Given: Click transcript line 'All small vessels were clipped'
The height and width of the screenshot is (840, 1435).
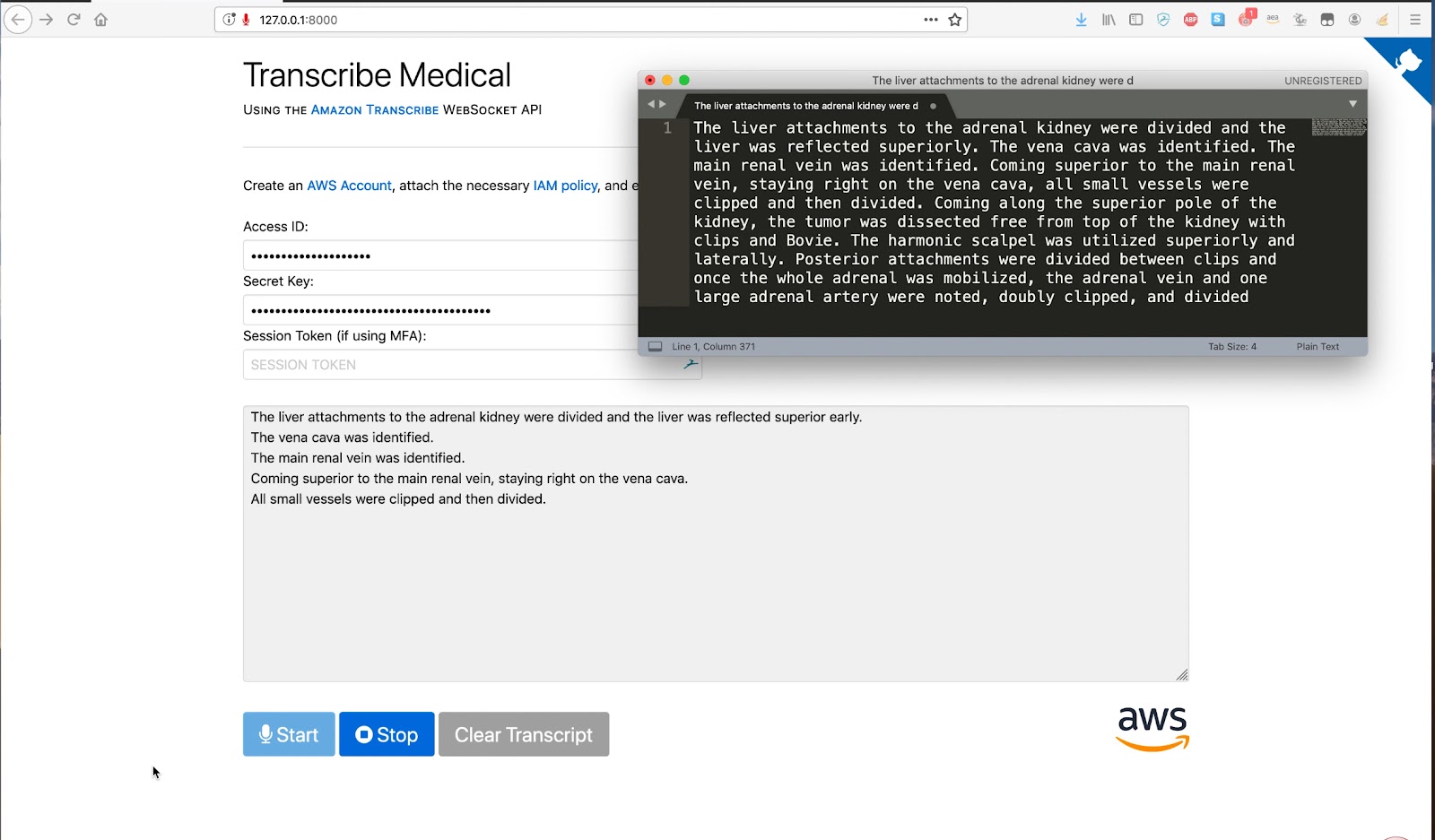Looking at the screenshot, I should pos(398,499).
